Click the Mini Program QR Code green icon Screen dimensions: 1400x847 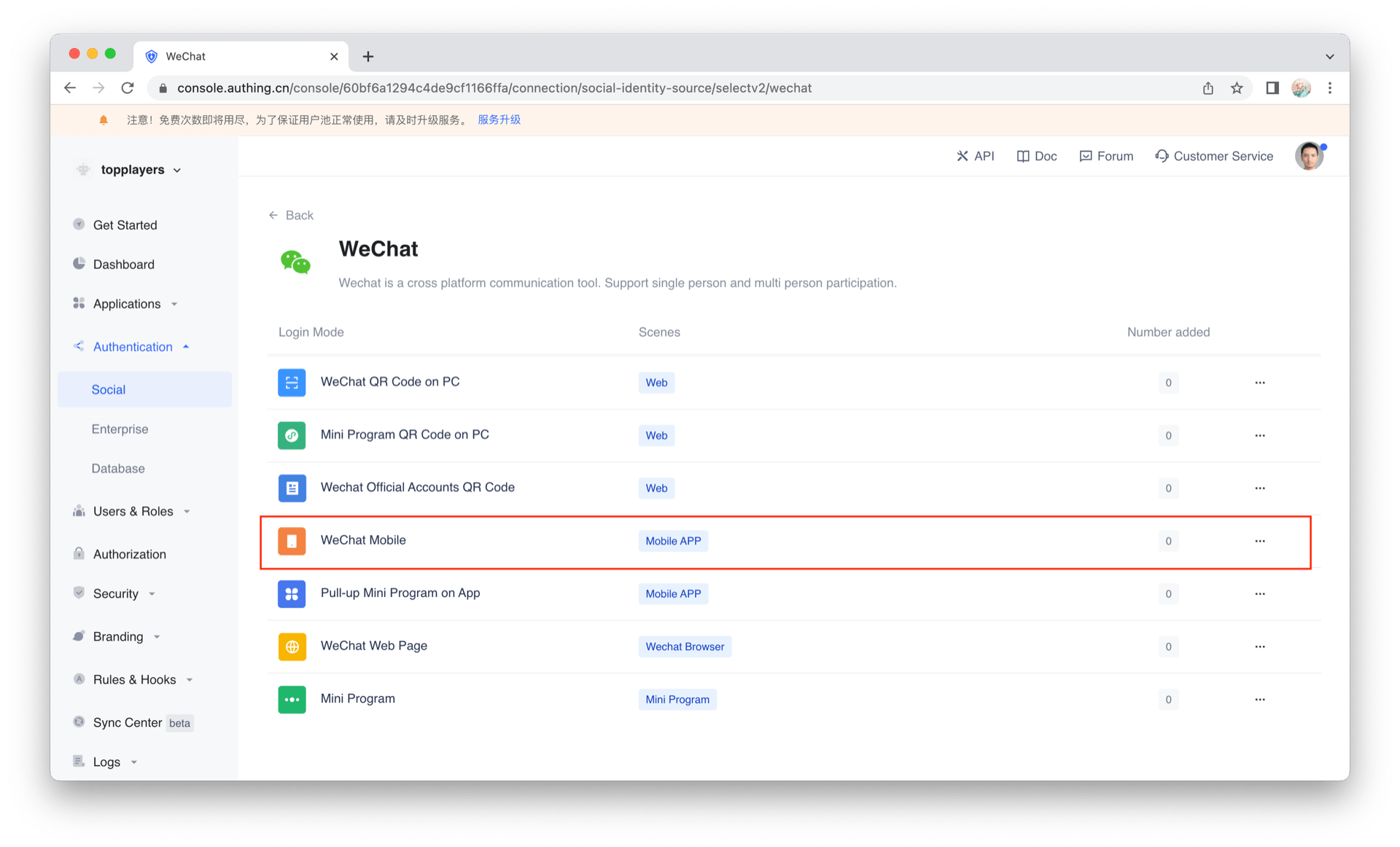(292, 435)
